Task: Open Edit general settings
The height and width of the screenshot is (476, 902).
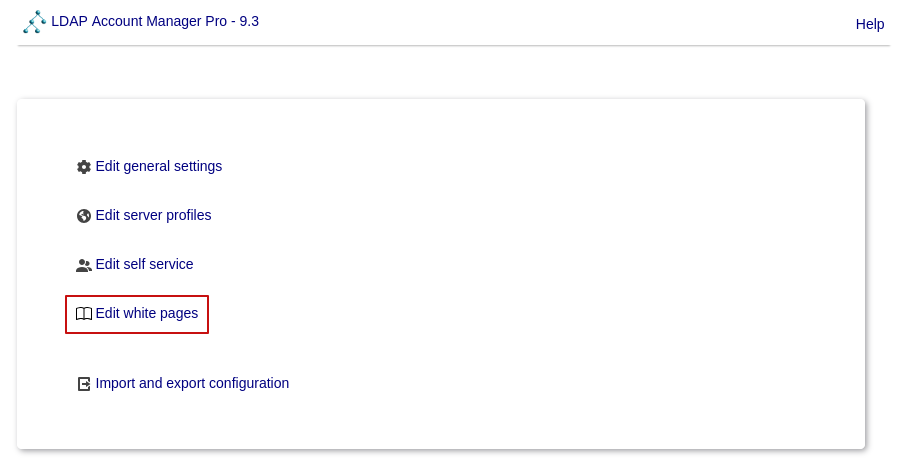Action: [158, 166]
